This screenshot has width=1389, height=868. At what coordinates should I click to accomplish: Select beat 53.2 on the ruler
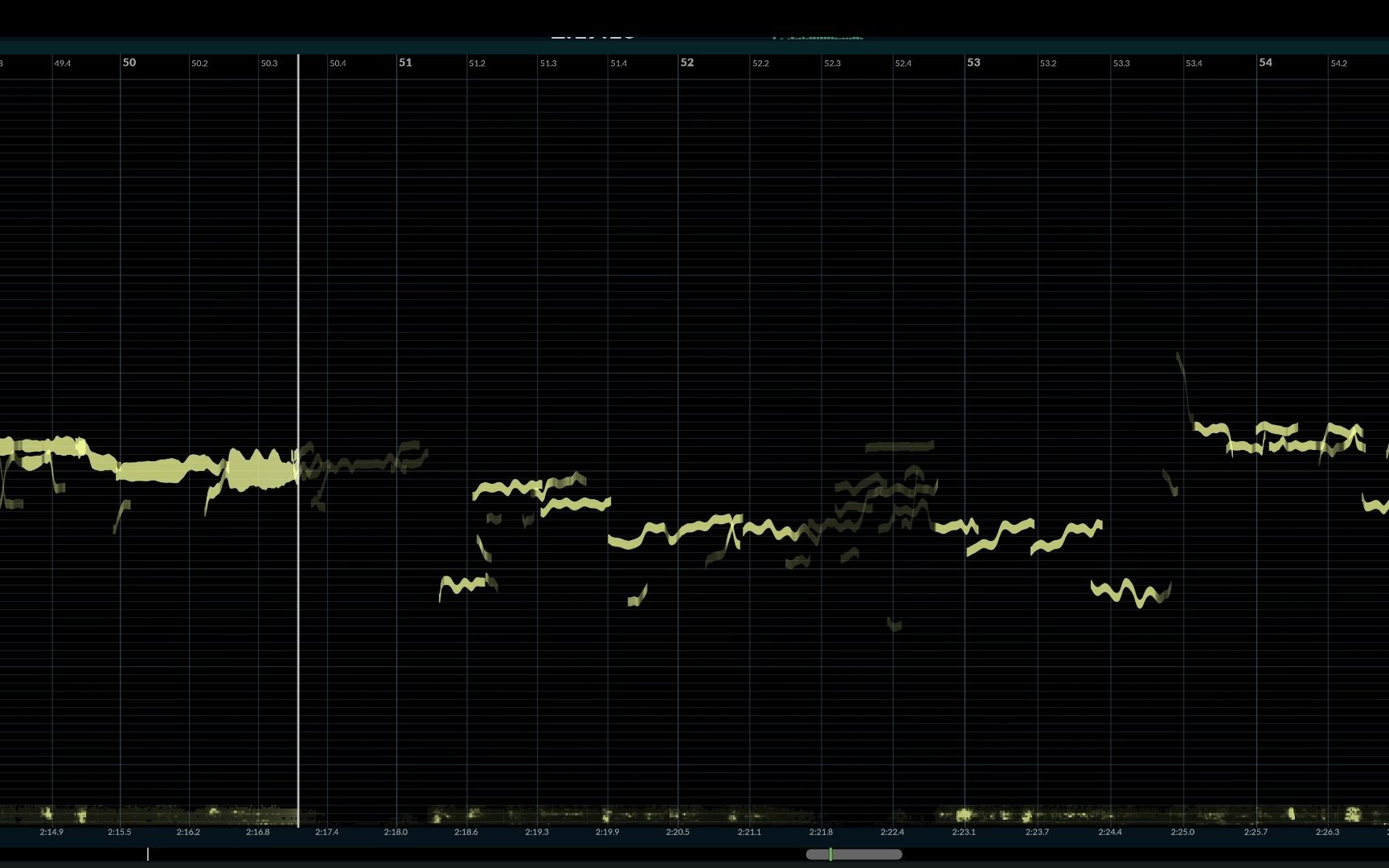pyautogui.click(x=1048, y=63)
